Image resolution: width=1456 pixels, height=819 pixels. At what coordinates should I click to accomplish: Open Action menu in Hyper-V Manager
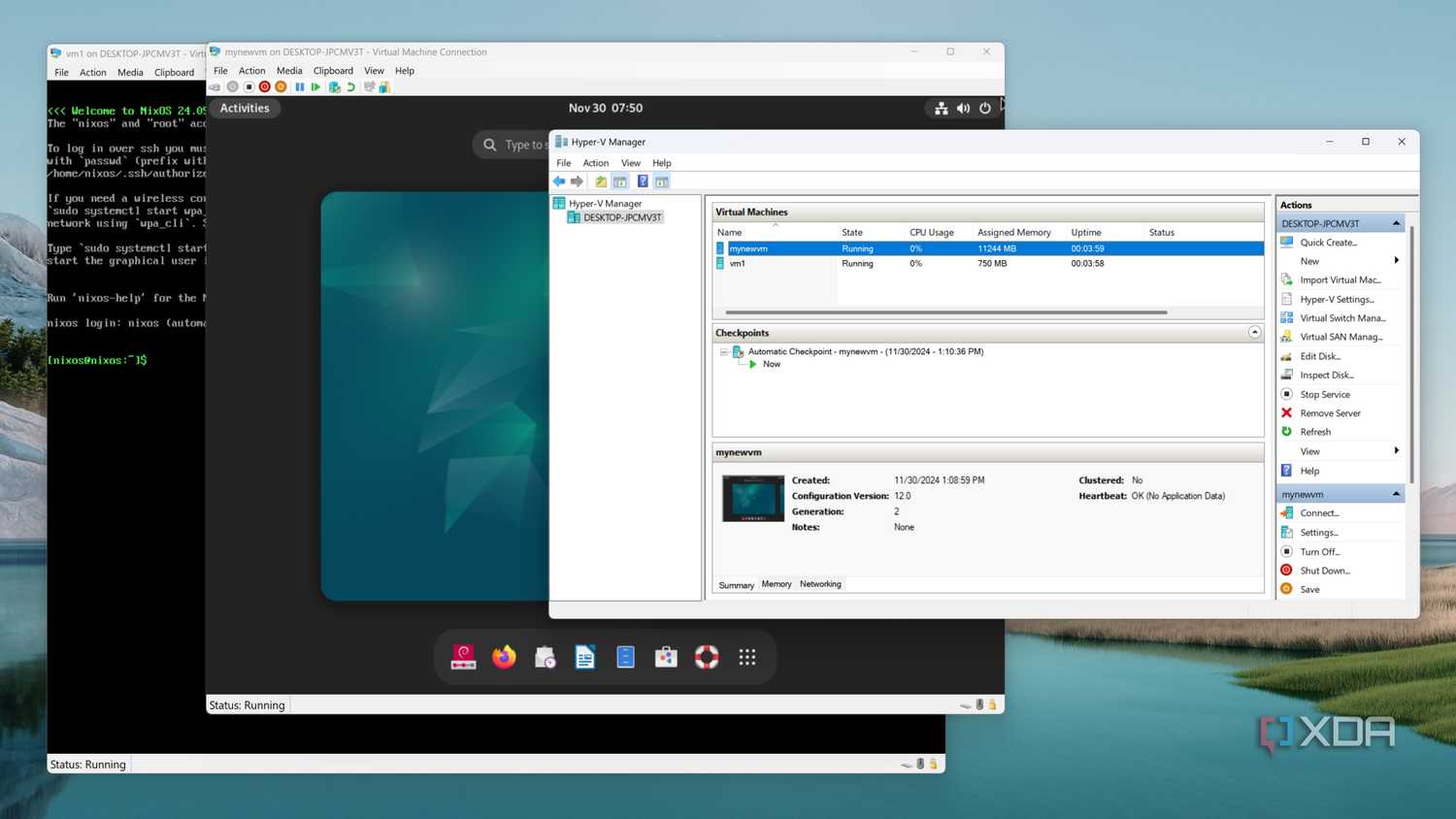[595, 163]
